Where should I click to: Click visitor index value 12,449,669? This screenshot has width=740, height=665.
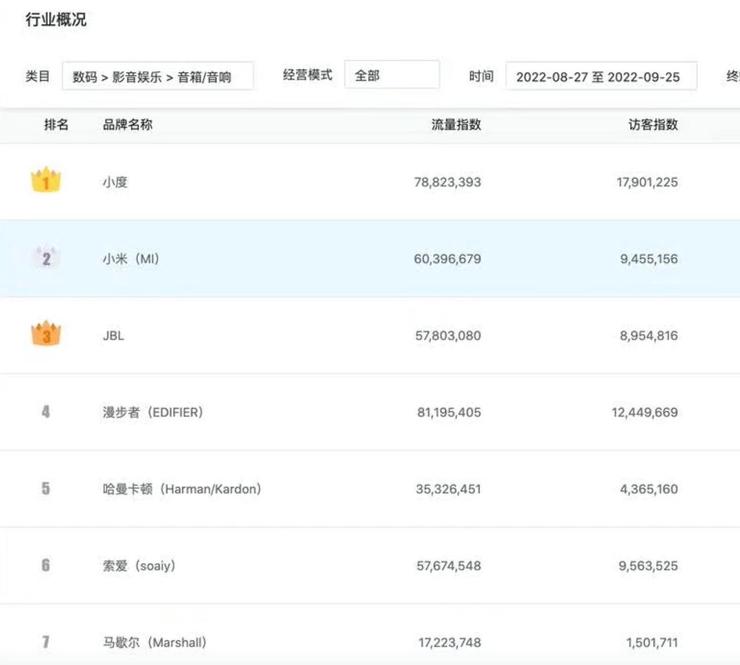[645, 412]
